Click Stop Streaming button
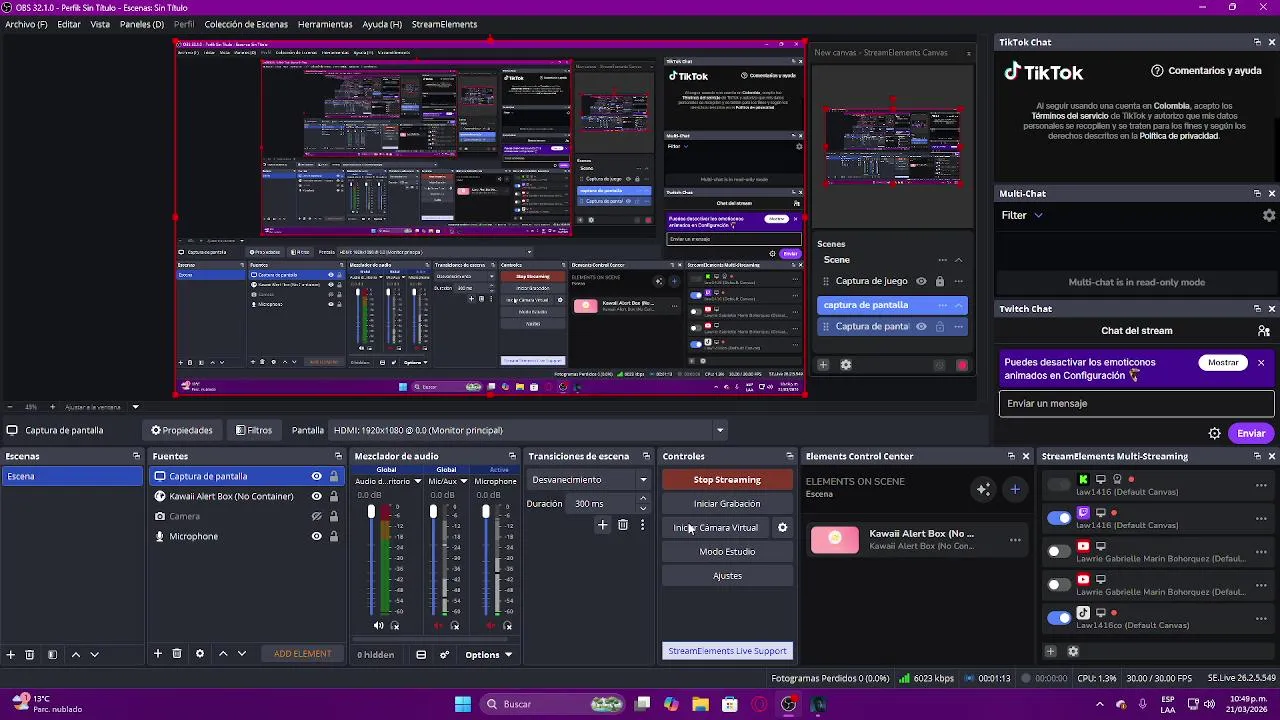This screenshot has width=1280, height=720. (727, 480)
